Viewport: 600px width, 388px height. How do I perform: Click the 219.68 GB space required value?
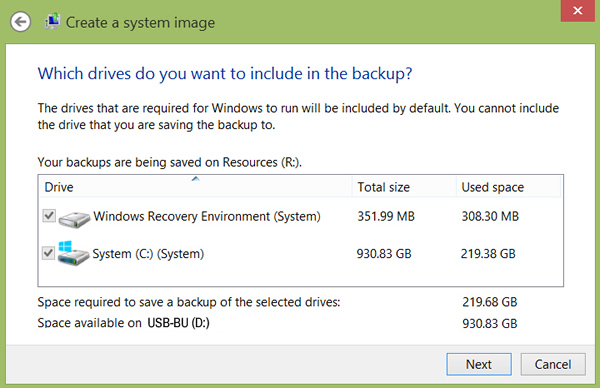click(x=490, y=302)
